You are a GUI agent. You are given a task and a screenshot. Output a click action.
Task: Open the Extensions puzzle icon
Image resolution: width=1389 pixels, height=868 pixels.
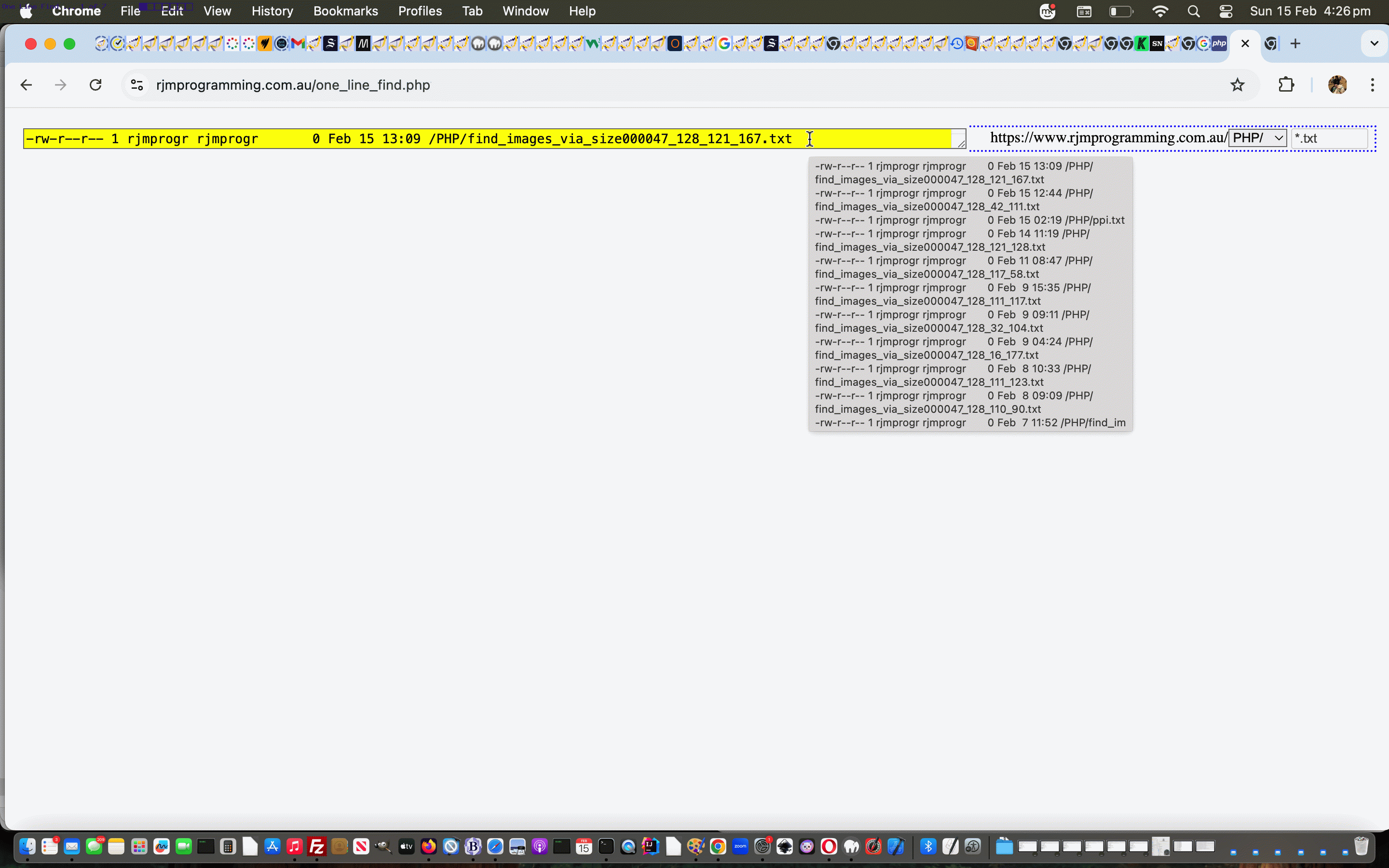1286,85
